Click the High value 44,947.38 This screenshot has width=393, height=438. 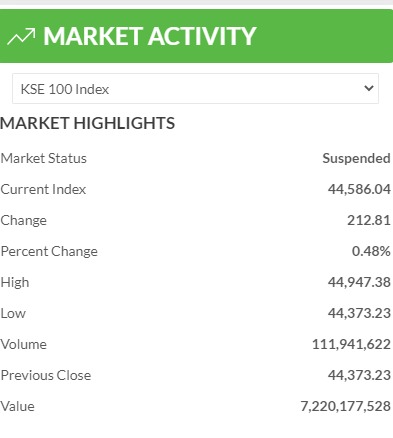[359, 282]
